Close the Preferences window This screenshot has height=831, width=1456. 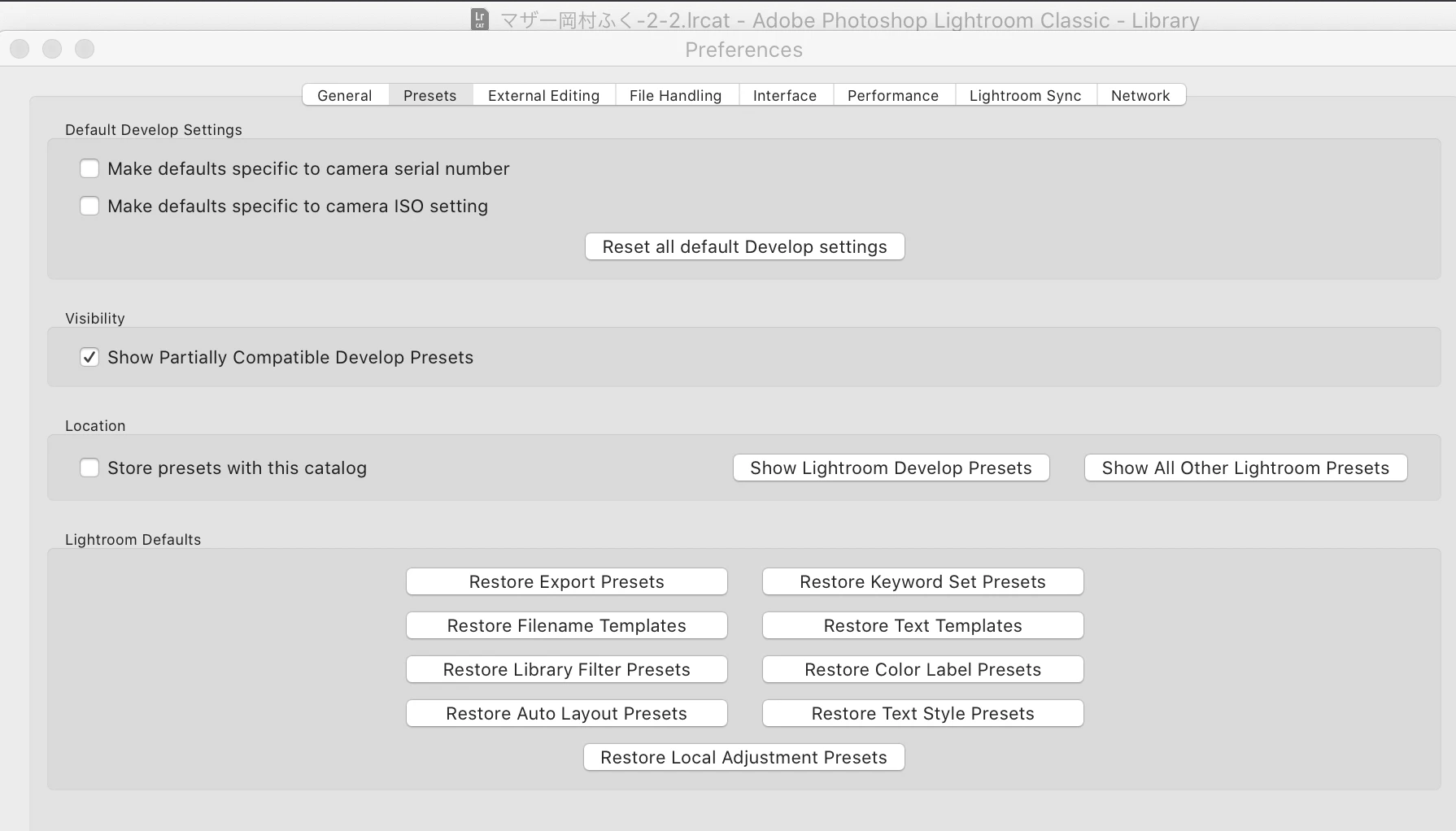click(x=20, y=49)
